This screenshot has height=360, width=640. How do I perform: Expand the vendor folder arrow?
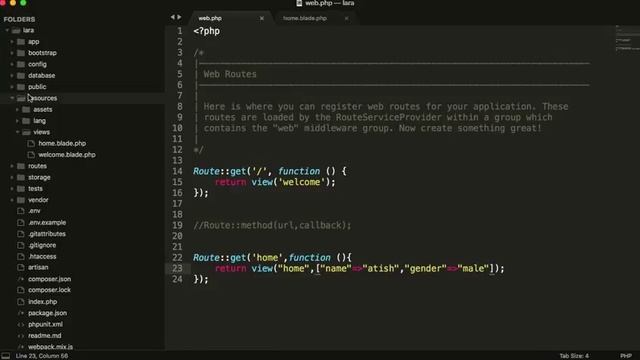12,200
